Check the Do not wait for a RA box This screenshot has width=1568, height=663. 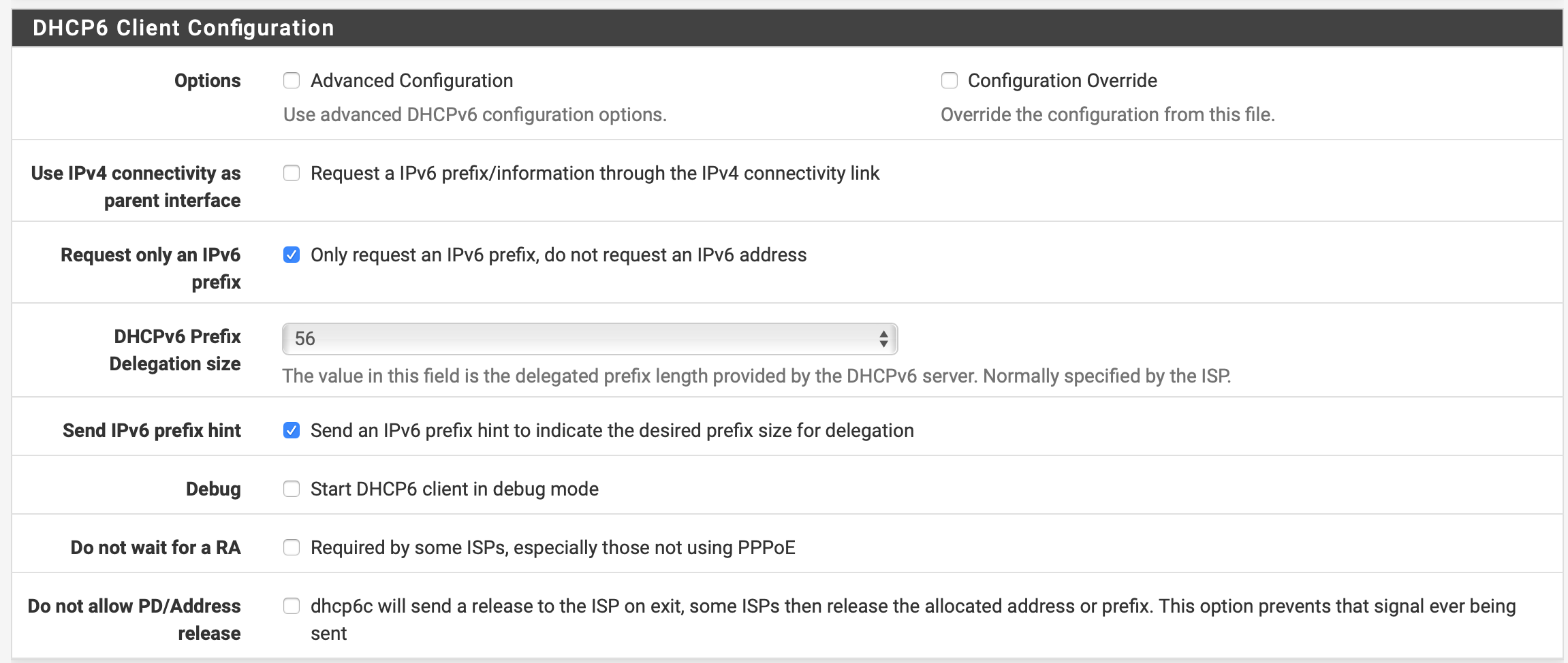click(x=292, y=548)
